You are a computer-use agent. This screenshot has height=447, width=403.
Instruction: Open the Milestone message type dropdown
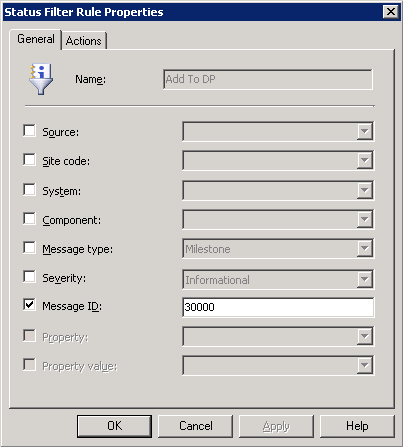[x=365, y=248]
